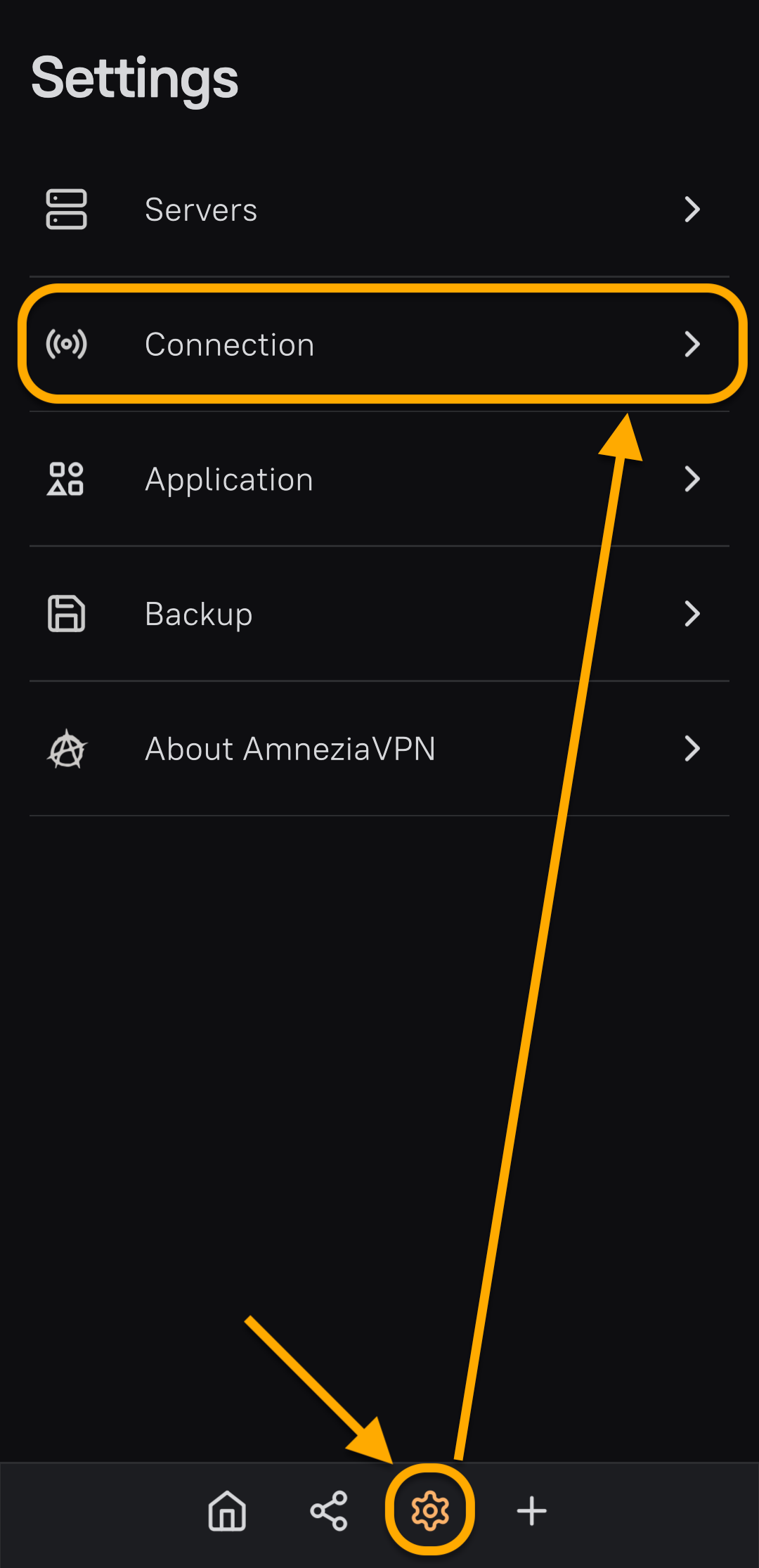
Task: Open the Connection menu entry
Action: [229, 345]
